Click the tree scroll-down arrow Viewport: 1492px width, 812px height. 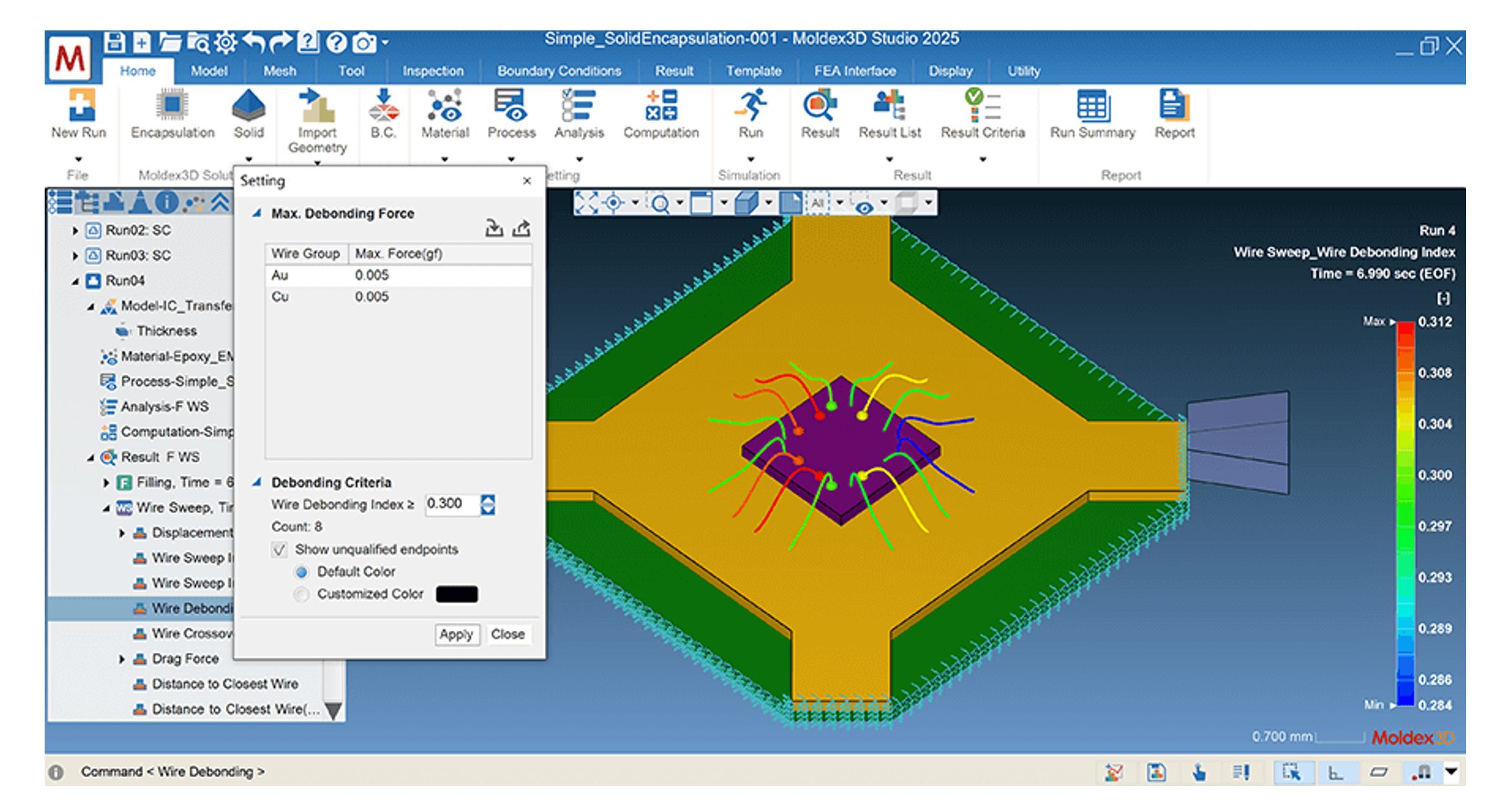333,711
